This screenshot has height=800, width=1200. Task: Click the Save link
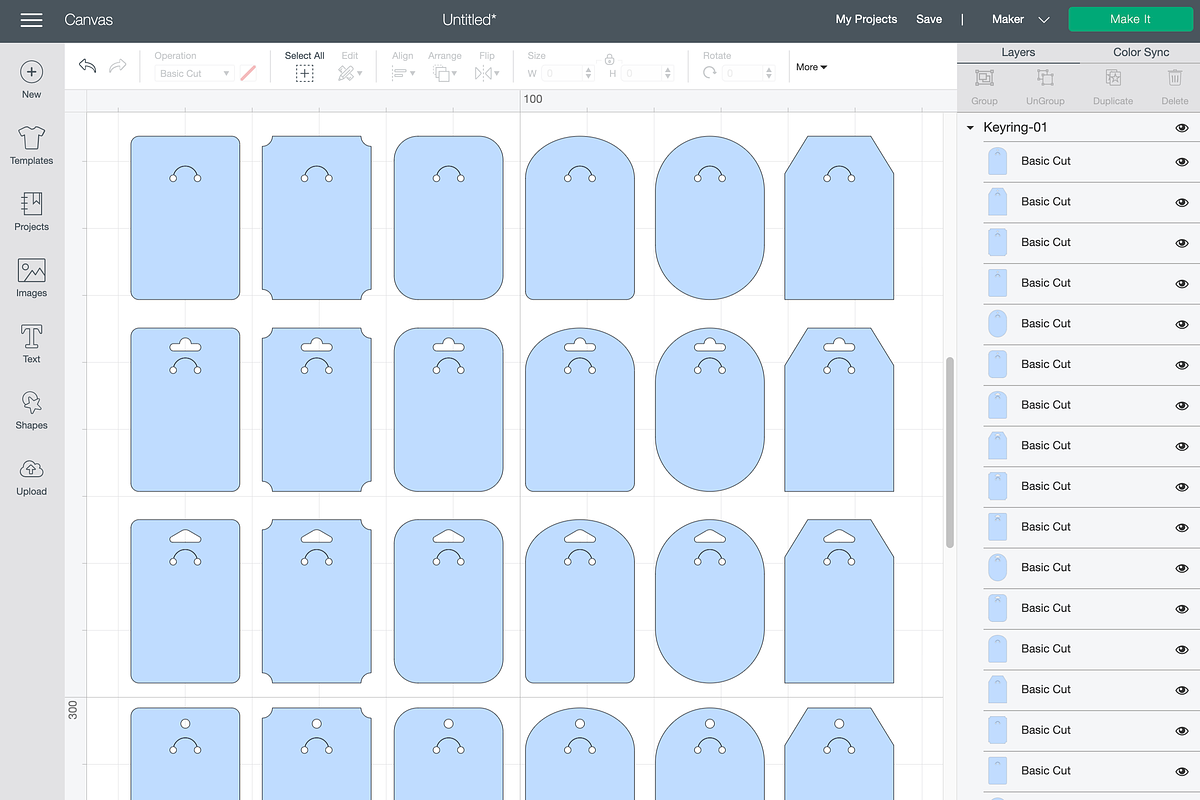[929, 19]
